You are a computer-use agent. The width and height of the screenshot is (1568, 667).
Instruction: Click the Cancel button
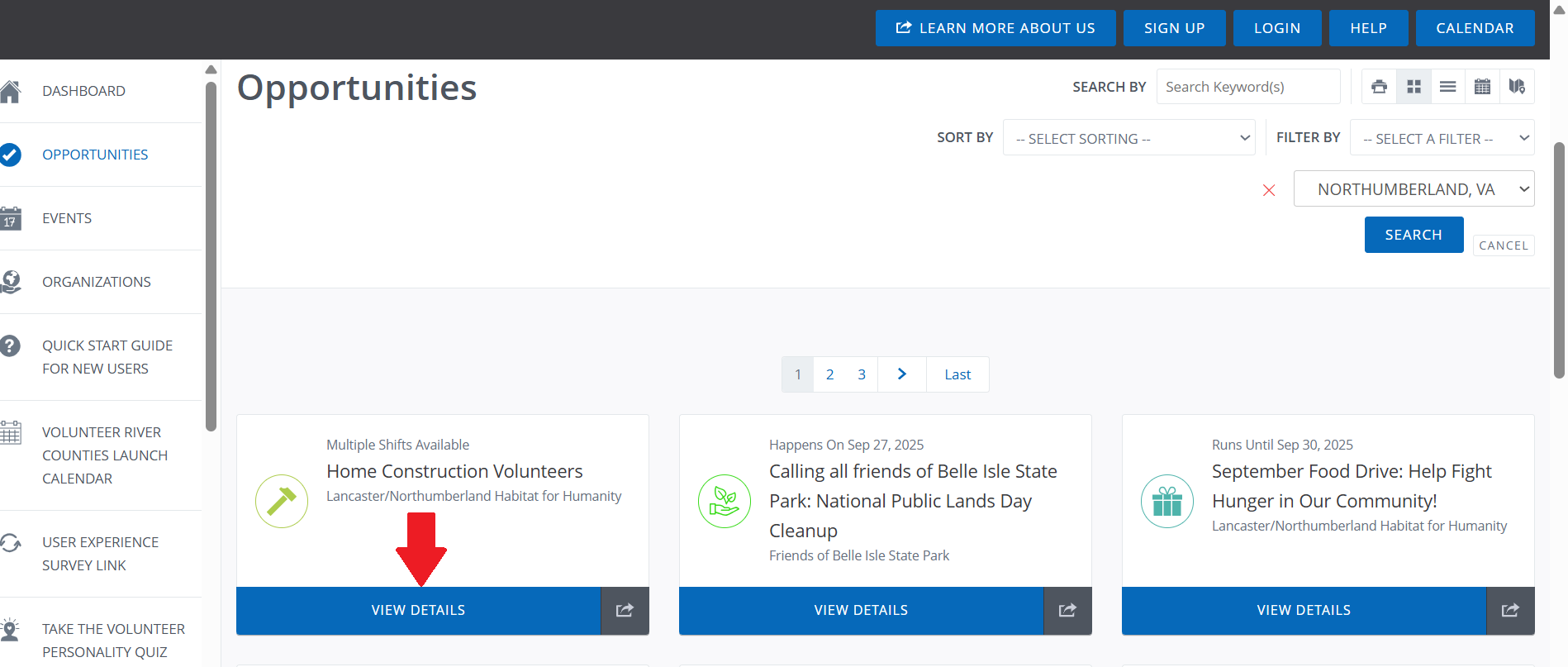point(1504,245)
